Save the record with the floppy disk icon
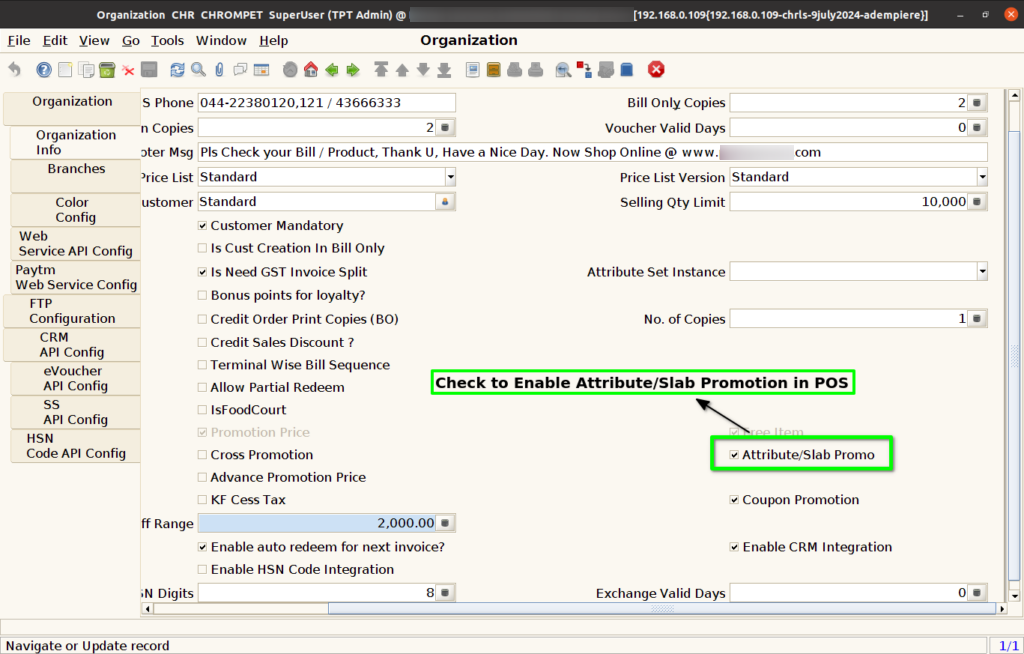Screen dimensions: 1024x654 click(x=149, y=69)
